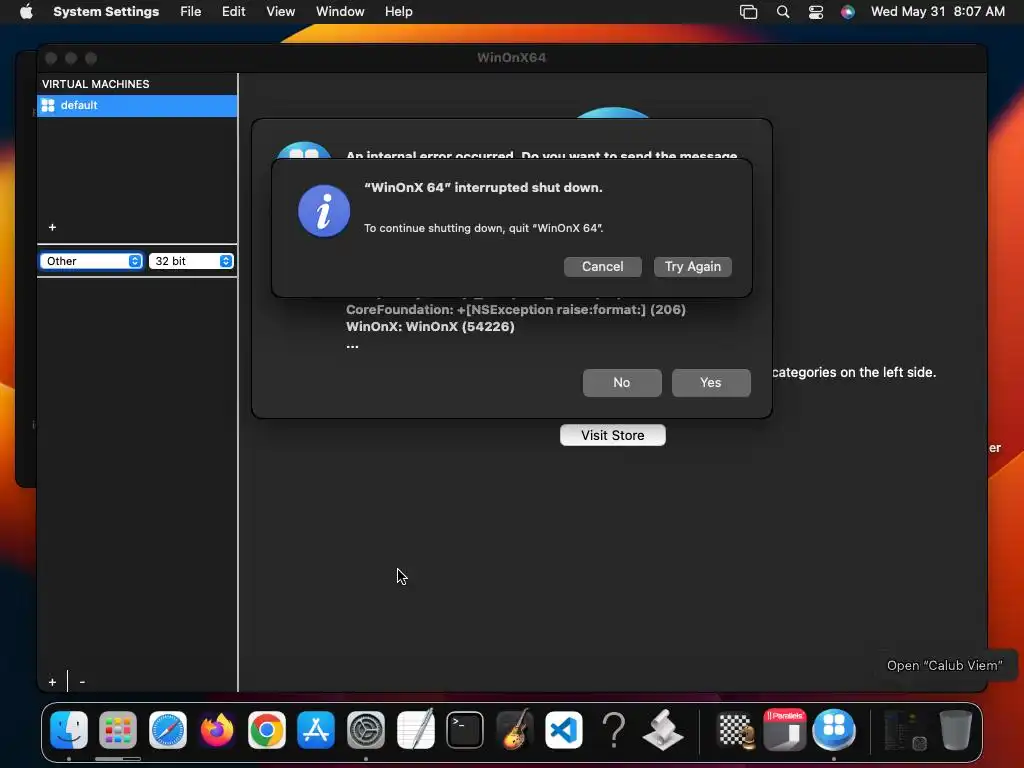
Task: Launch Visual Studio Code from Dock
Action: (x=564, y=729)
